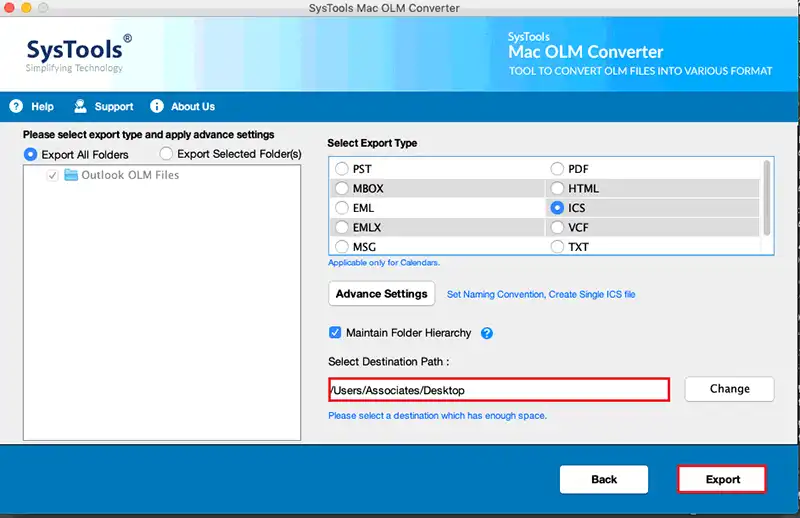Viewport: 800px width, 518px height.
Task: Choose TXT export type
Action: point(557,246)
